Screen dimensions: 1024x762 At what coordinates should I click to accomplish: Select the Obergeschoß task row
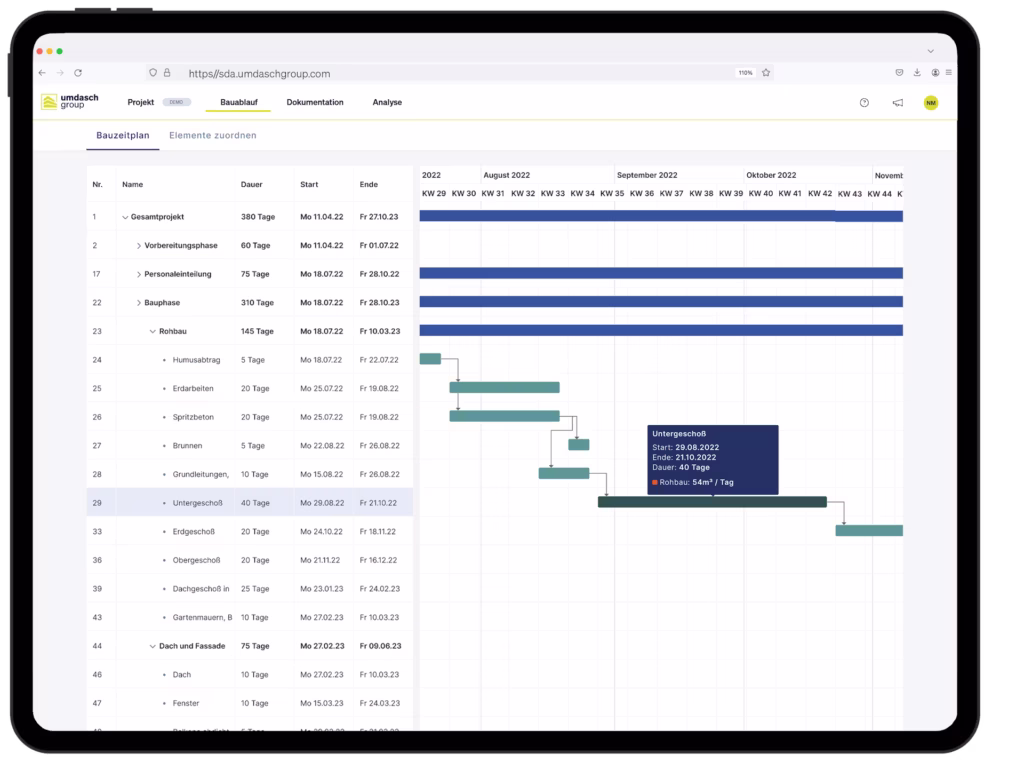click(x=249, y=560)
